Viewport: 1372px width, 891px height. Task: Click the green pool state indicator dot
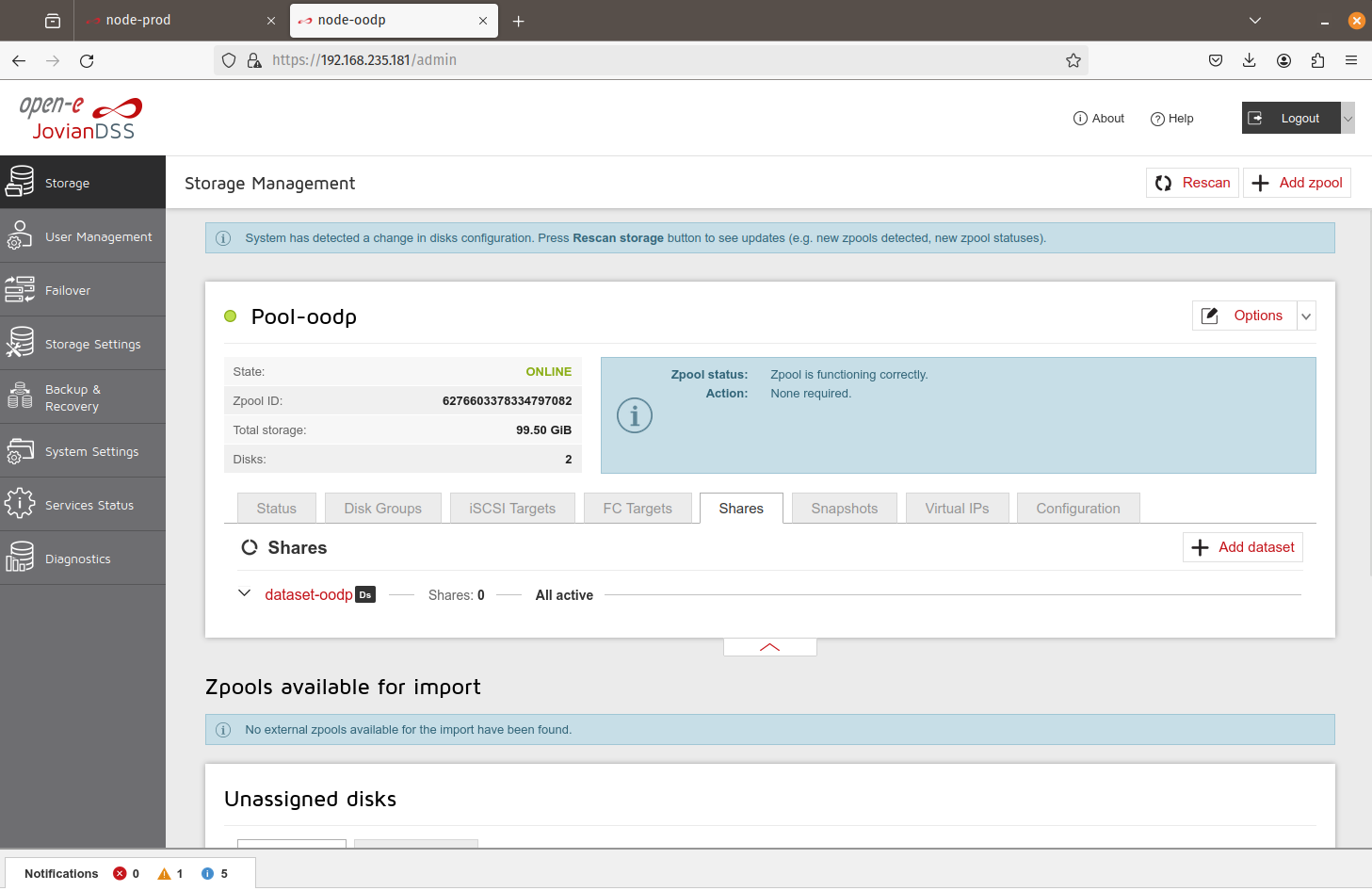[x=231, y=316]
